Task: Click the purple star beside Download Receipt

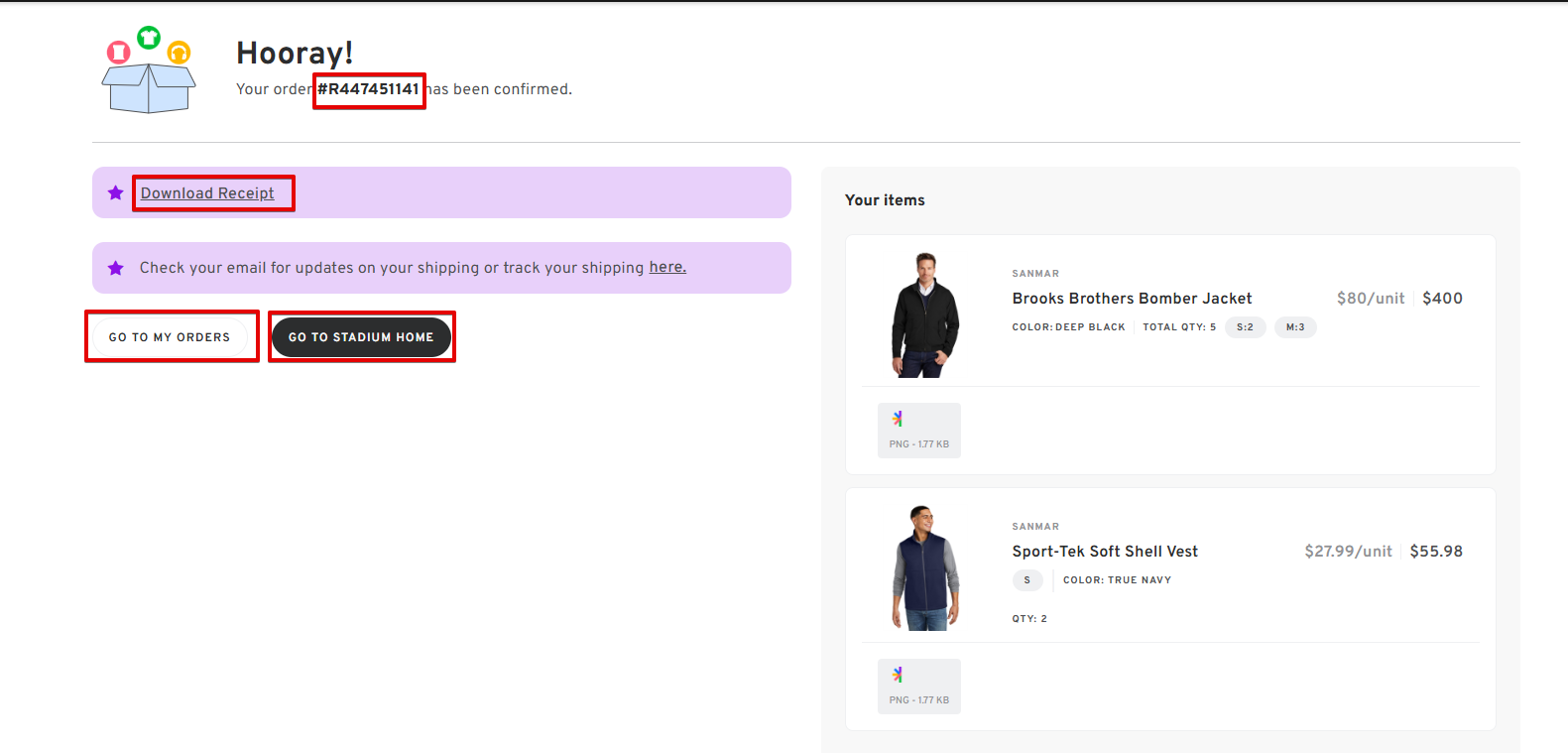Action: coord(116,192)
